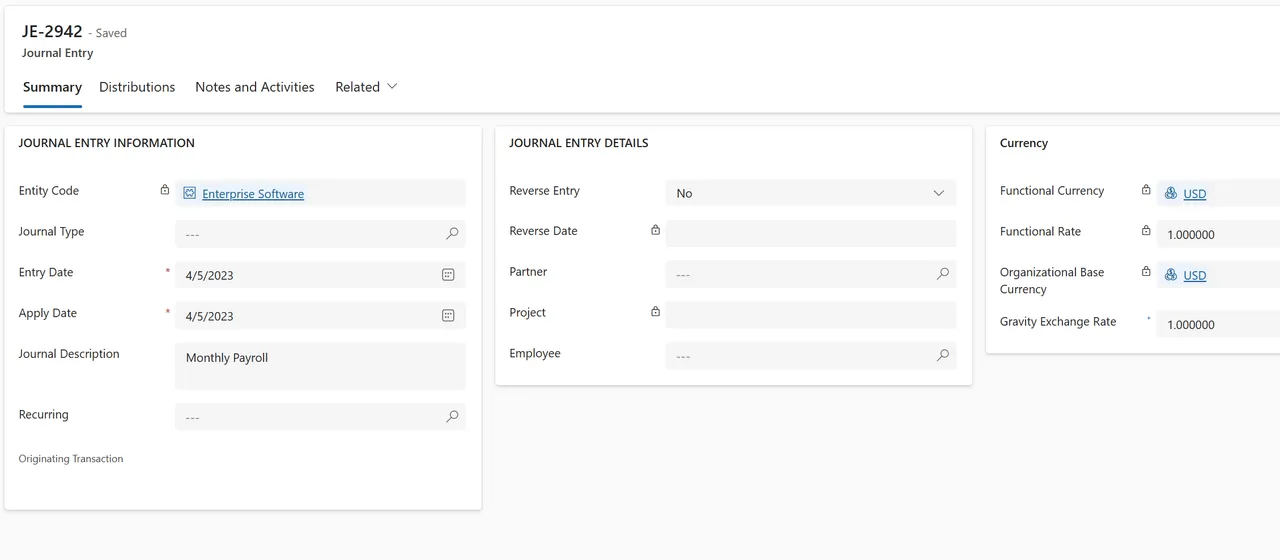Click the Partner lookup search icon
The image size is (1280, 560).
[x=942, y=274]
